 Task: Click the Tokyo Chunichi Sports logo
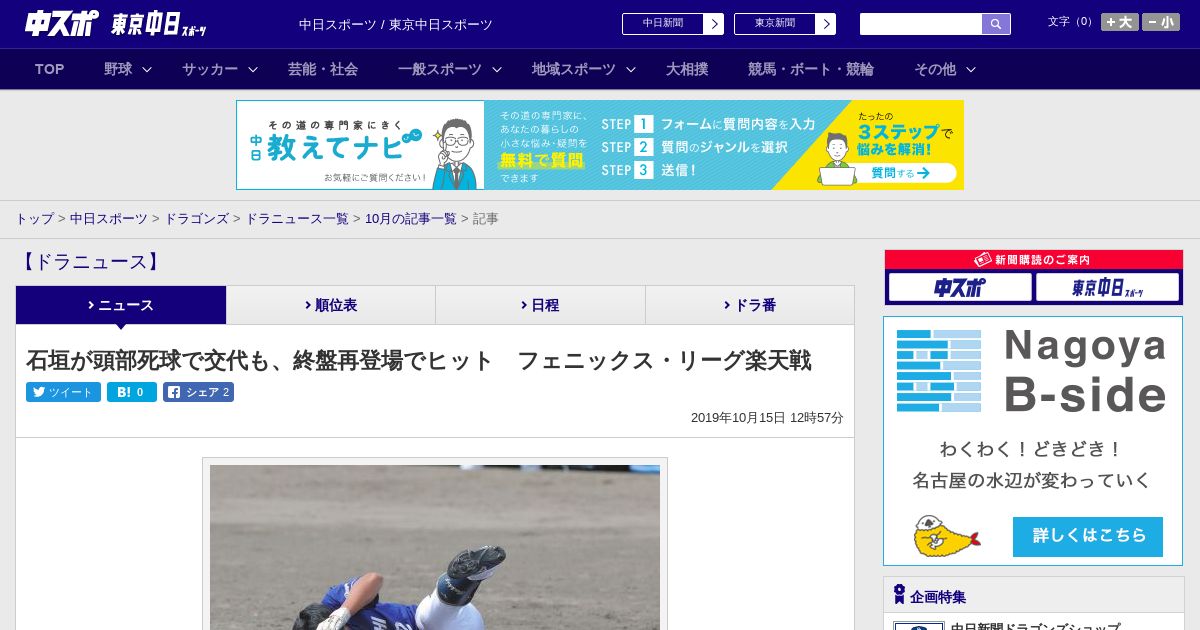pos(159,24)
